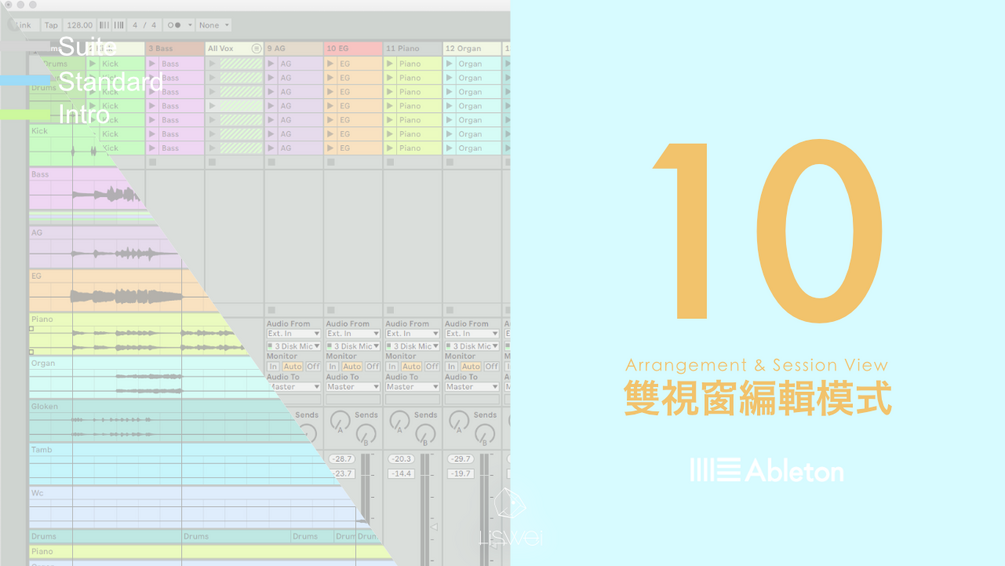This screenshot has width=1005, height=566.
Task: Launch the last clip in 10 EG track
Action: pyautogui.click(x=330, y=148)
